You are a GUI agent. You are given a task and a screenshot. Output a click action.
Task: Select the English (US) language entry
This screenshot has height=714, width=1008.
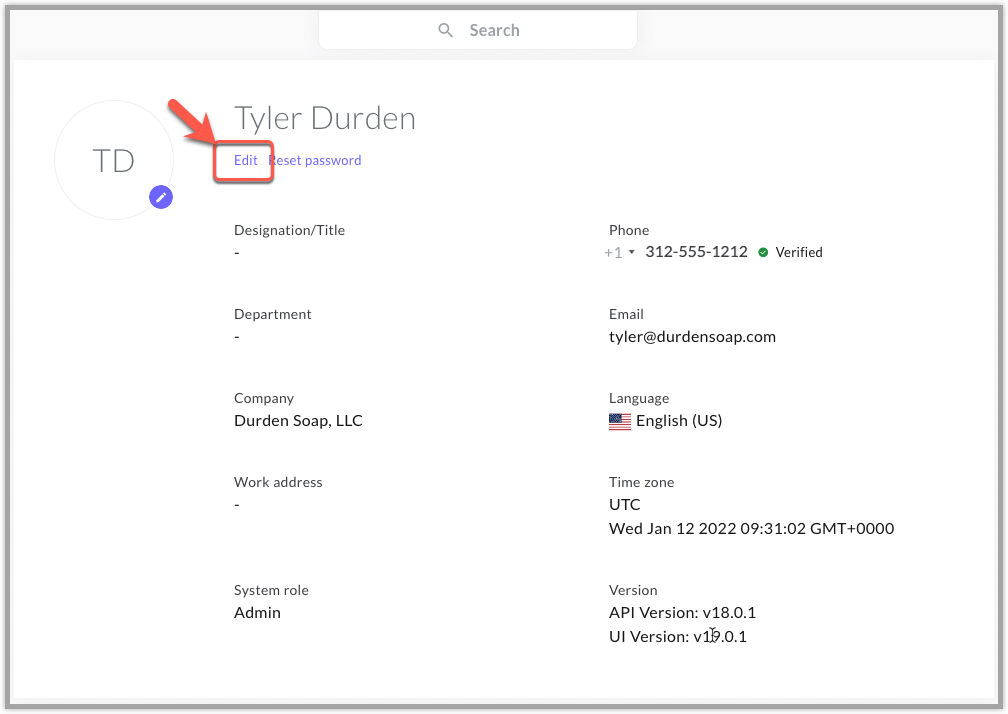(678, 420)
